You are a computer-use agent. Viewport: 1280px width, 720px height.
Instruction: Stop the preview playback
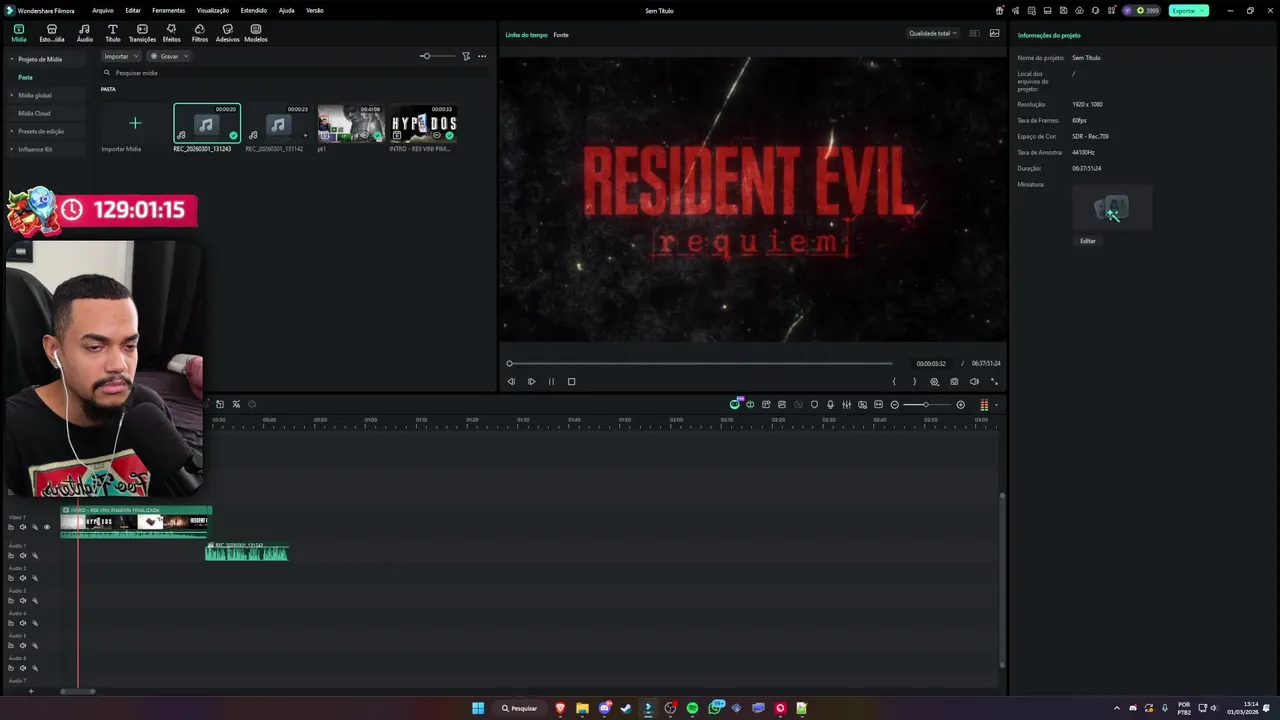571,381
